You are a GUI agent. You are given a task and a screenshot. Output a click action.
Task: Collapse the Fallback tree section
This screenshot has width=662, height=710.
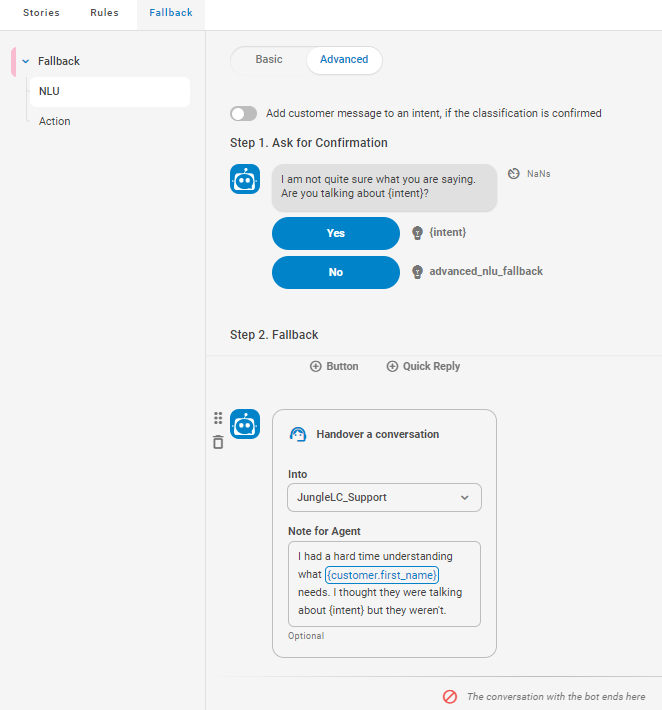26,61
